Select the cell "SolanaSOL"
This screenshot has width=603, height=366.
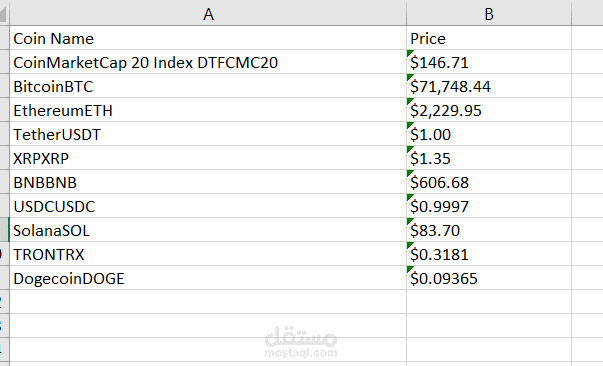pos(208,230)
